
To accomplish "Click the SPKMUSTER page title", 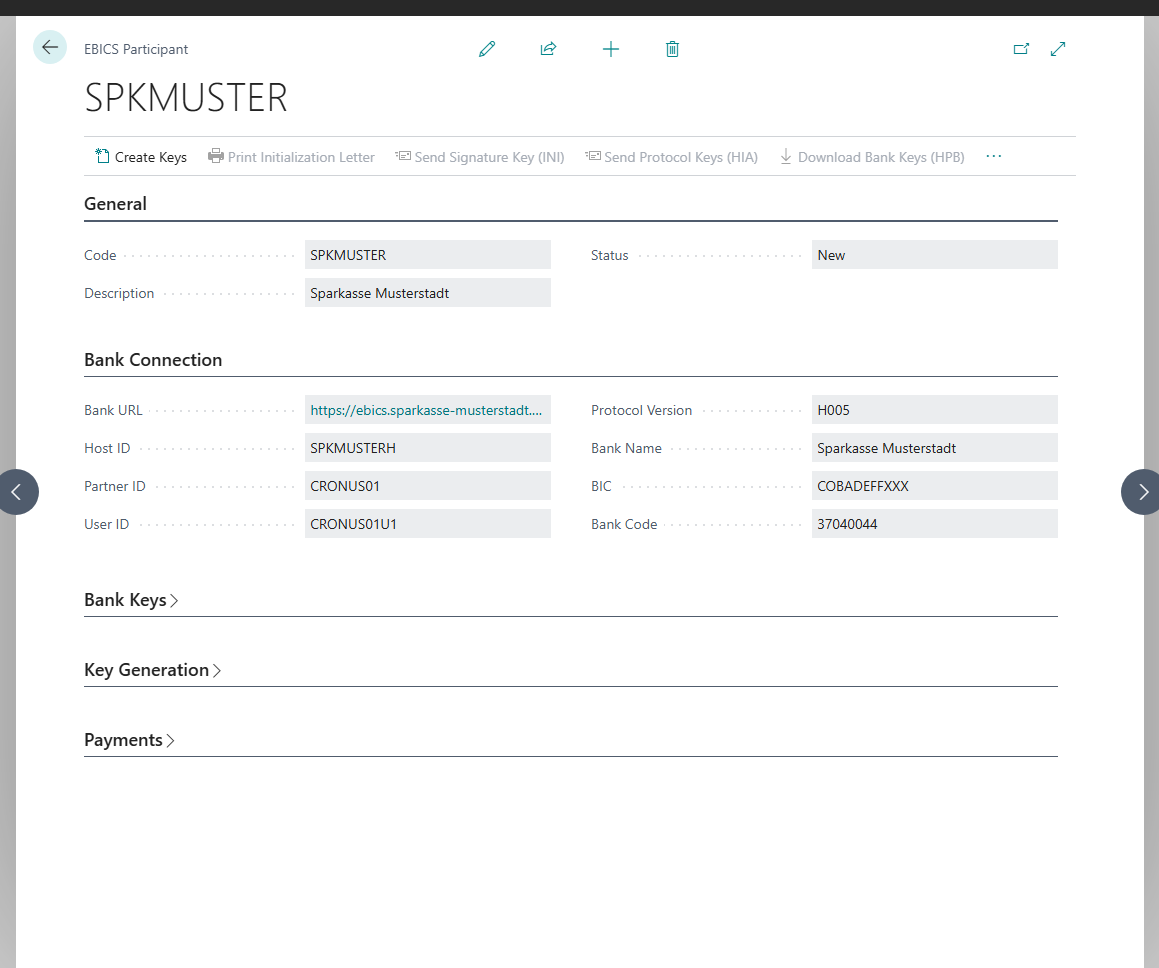I will [x=186, y=98].
